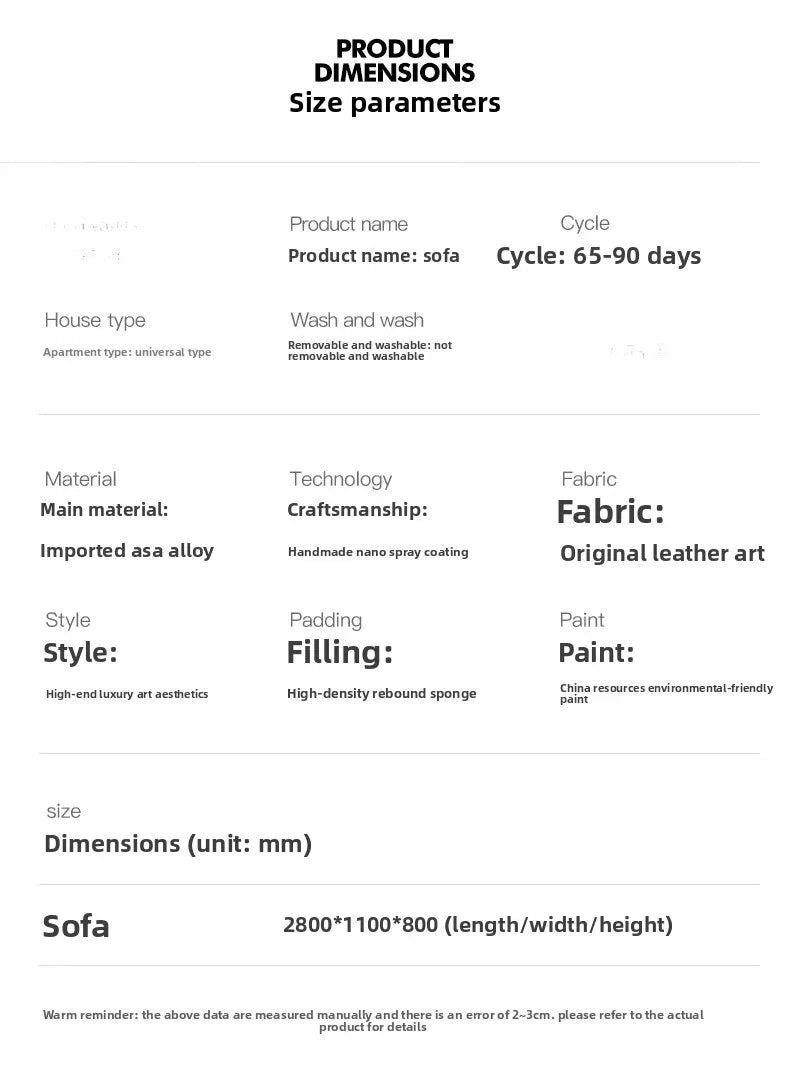Screen dimensions: 790x1087
Task: Click the Technology label
Action: tap(341, 479)
